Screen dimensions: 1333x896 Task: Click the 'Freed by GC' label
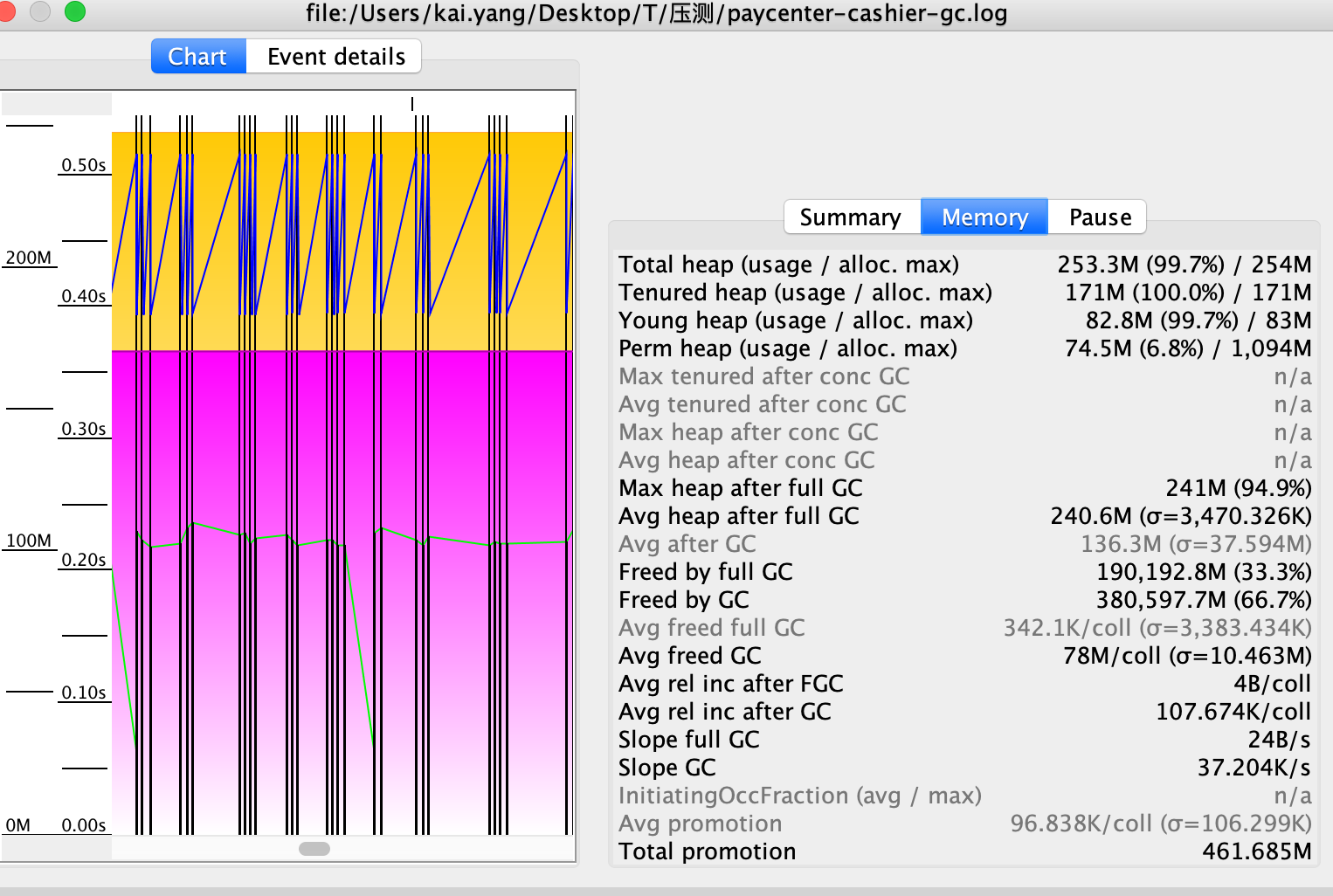click(x=684, y=600)
